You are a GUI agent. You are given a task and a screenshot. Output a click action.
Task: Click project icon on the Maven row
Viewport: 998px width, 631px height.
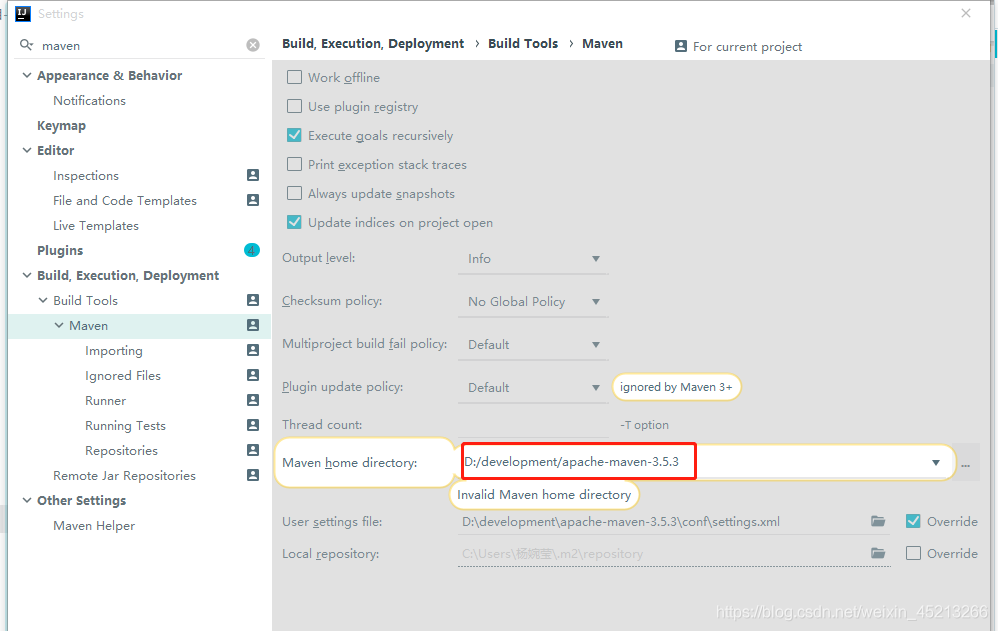253,325
